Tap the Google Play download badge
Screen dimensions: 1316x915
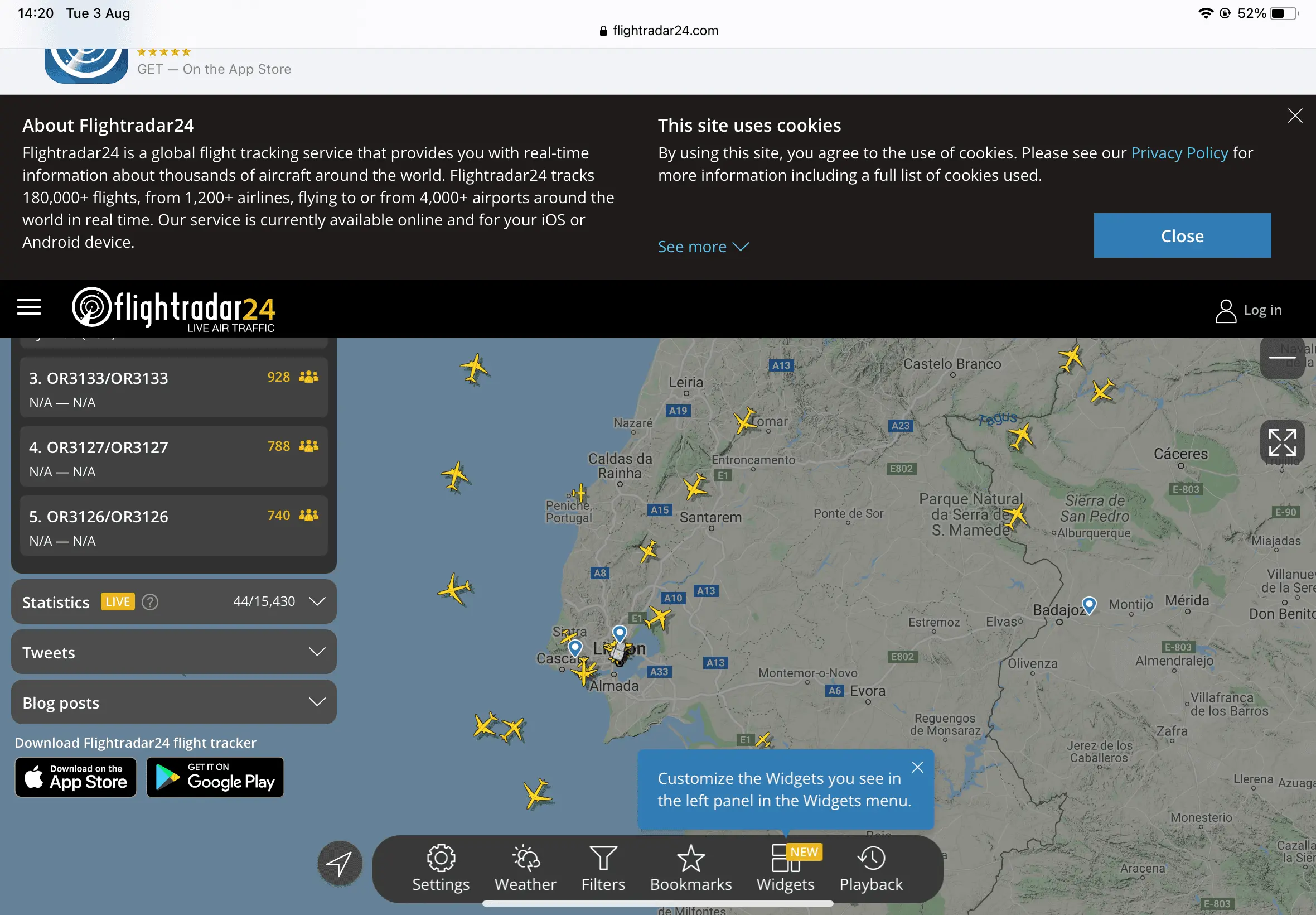[x=215, y=777]
